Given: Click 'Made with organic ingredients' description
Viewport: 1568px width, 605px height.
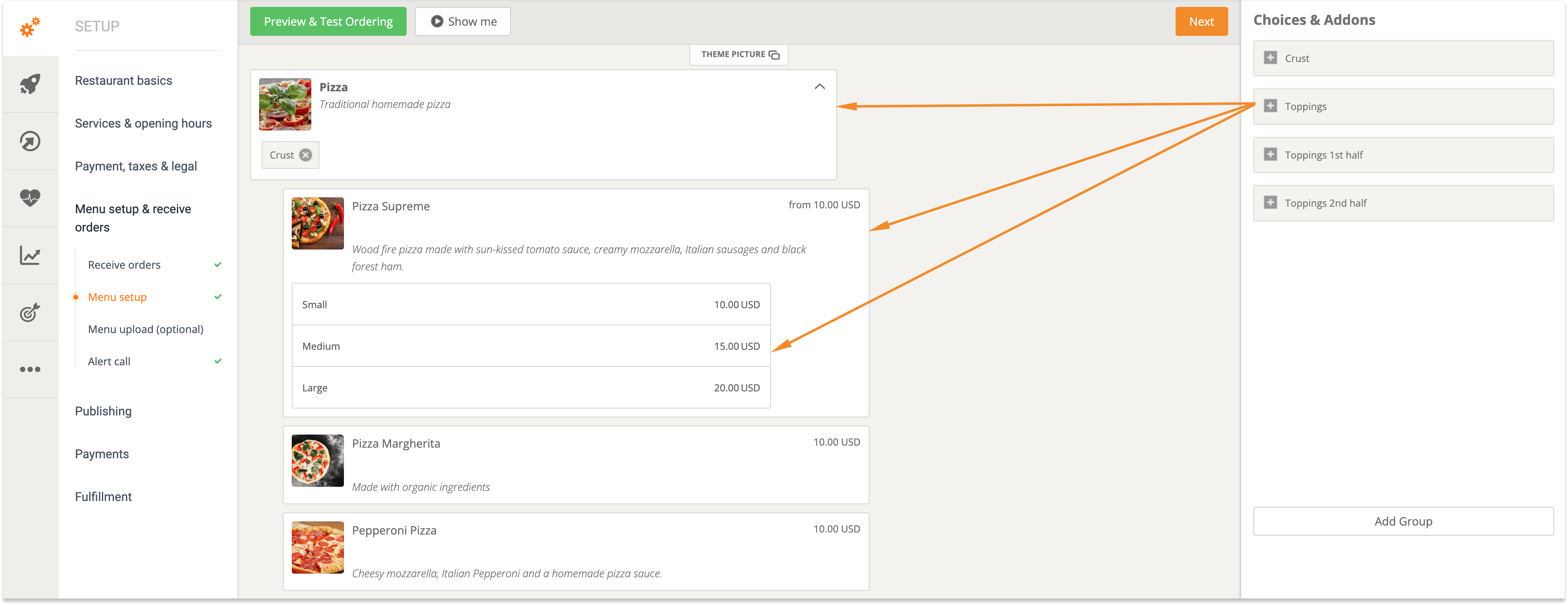Looking at the screenshot, I should tap(421, 487).
